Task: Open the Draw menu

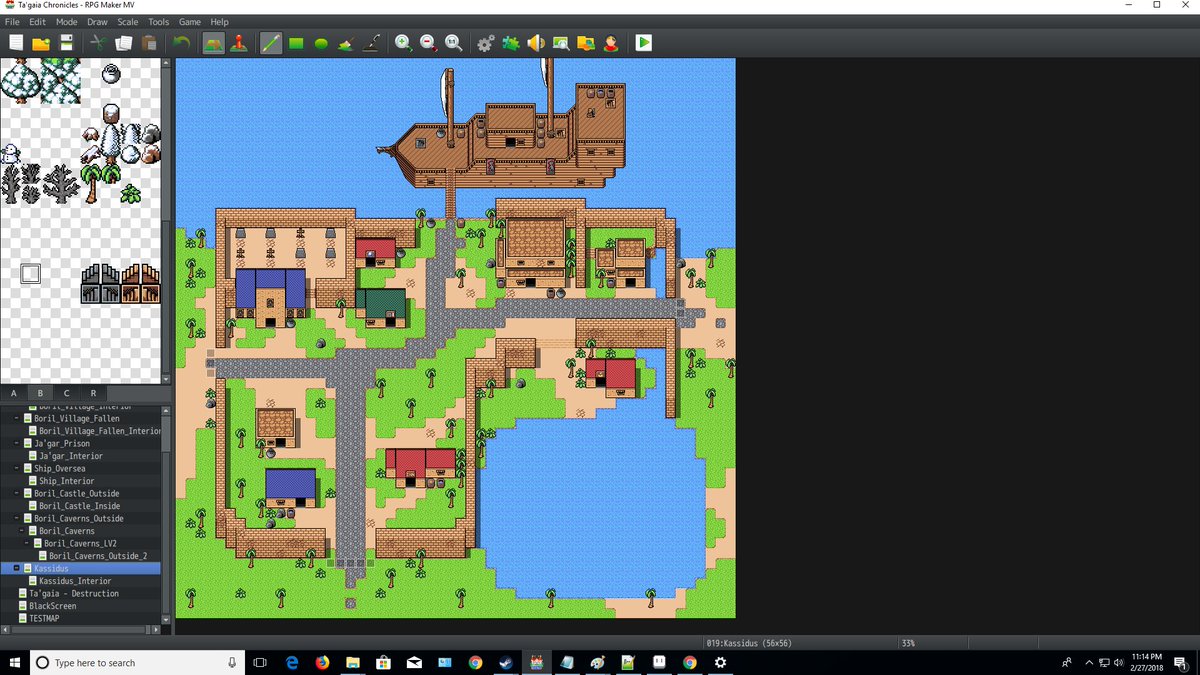Action: [97, 22]
